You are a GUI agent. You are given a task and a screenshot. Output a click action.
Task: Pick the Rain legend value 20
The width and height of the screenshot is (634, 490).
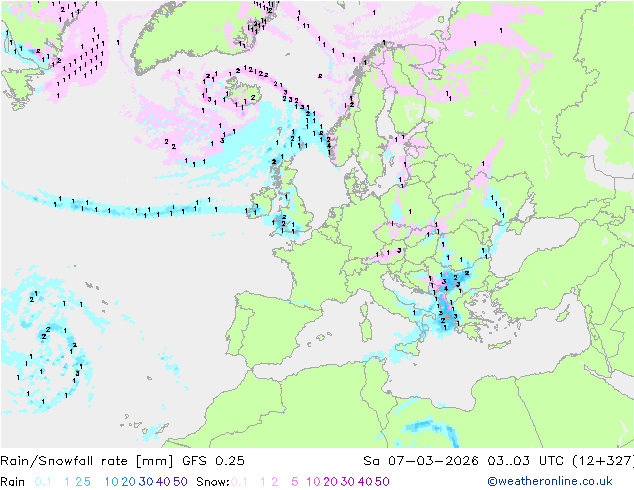(x=128, y=482)
